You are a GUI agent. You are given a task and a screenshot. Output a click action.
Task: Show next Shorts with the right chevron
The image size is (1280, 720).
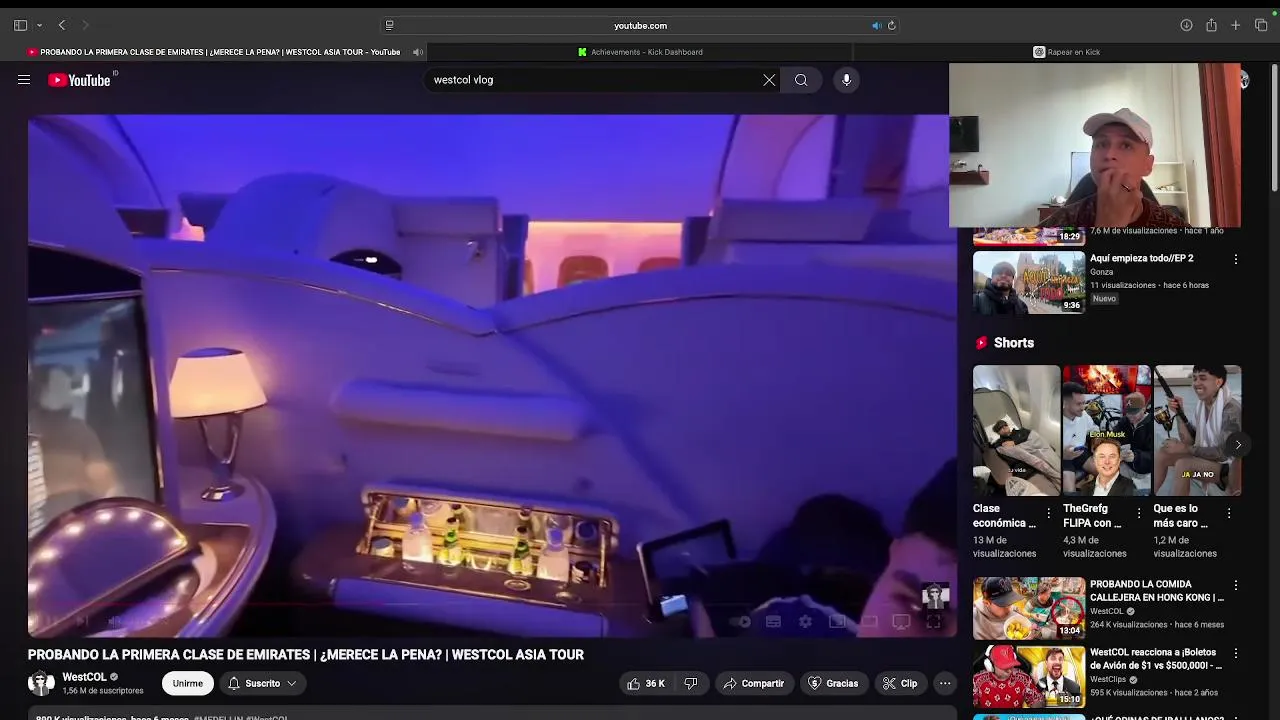1238,445
